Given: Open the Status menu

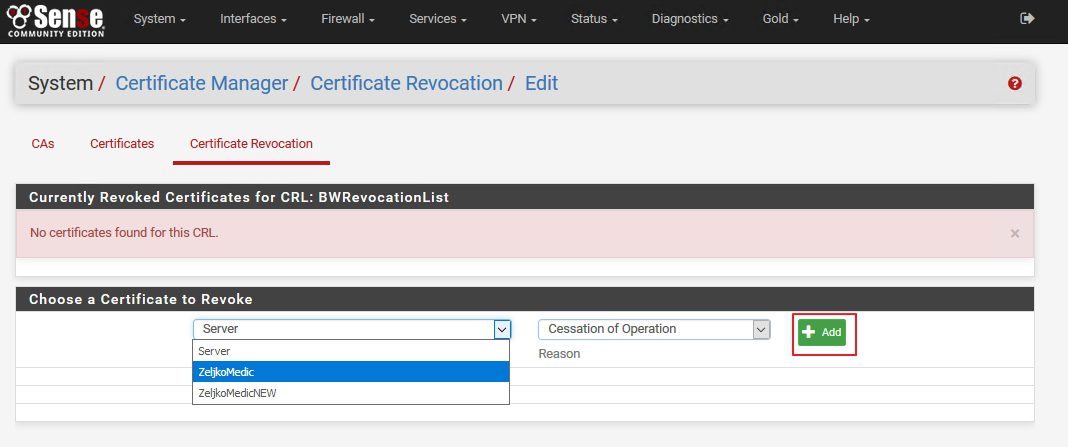Looking at the screenshot, I should tap(594, 20).
